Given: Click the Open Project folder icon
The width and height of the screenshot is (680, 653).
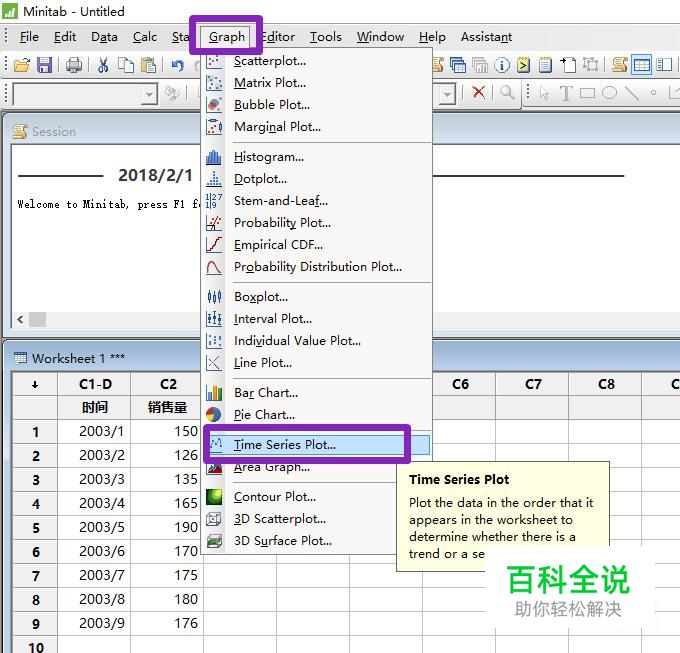Looking at the screenshot, I should click(22, 65).
